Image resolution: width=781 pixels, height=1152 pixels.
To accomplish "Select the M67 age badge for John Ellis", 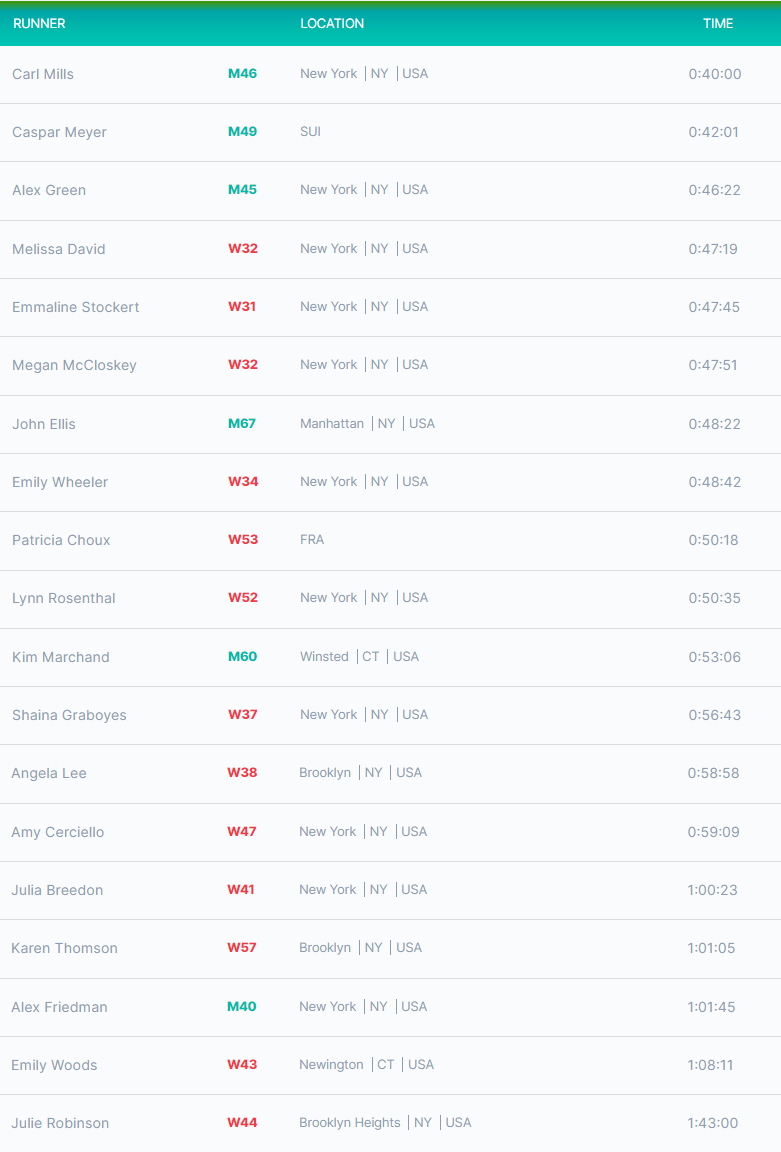I will [242, 423].
